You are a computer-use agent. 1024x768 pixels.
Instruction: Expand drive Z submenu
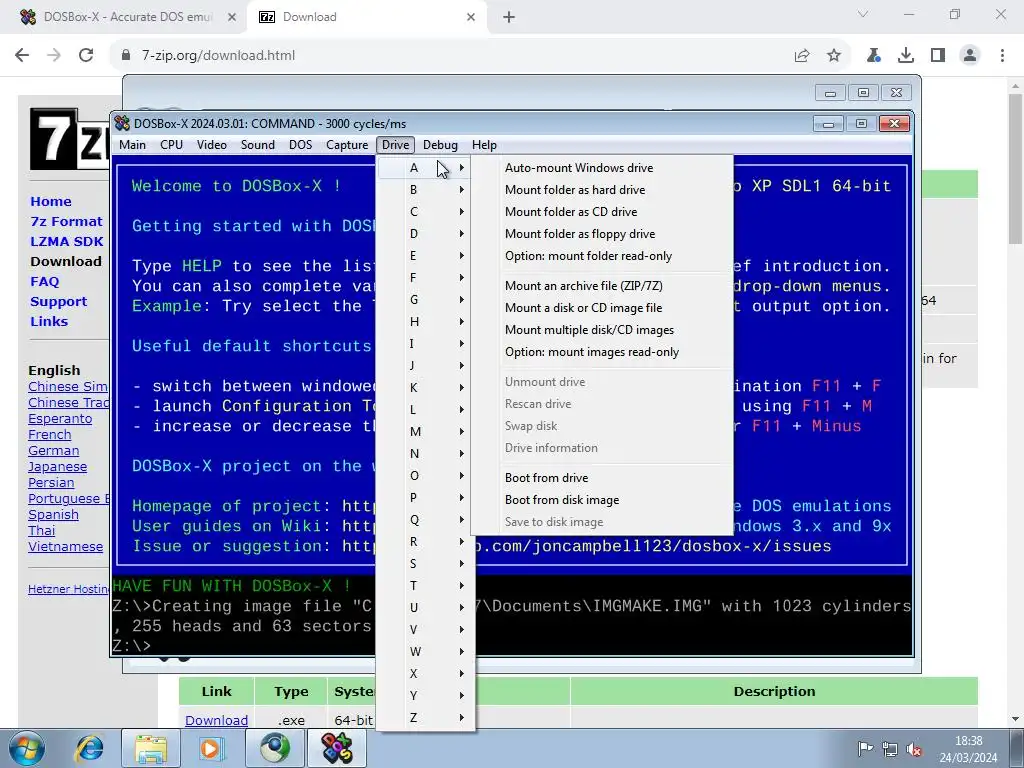(426, 718)
